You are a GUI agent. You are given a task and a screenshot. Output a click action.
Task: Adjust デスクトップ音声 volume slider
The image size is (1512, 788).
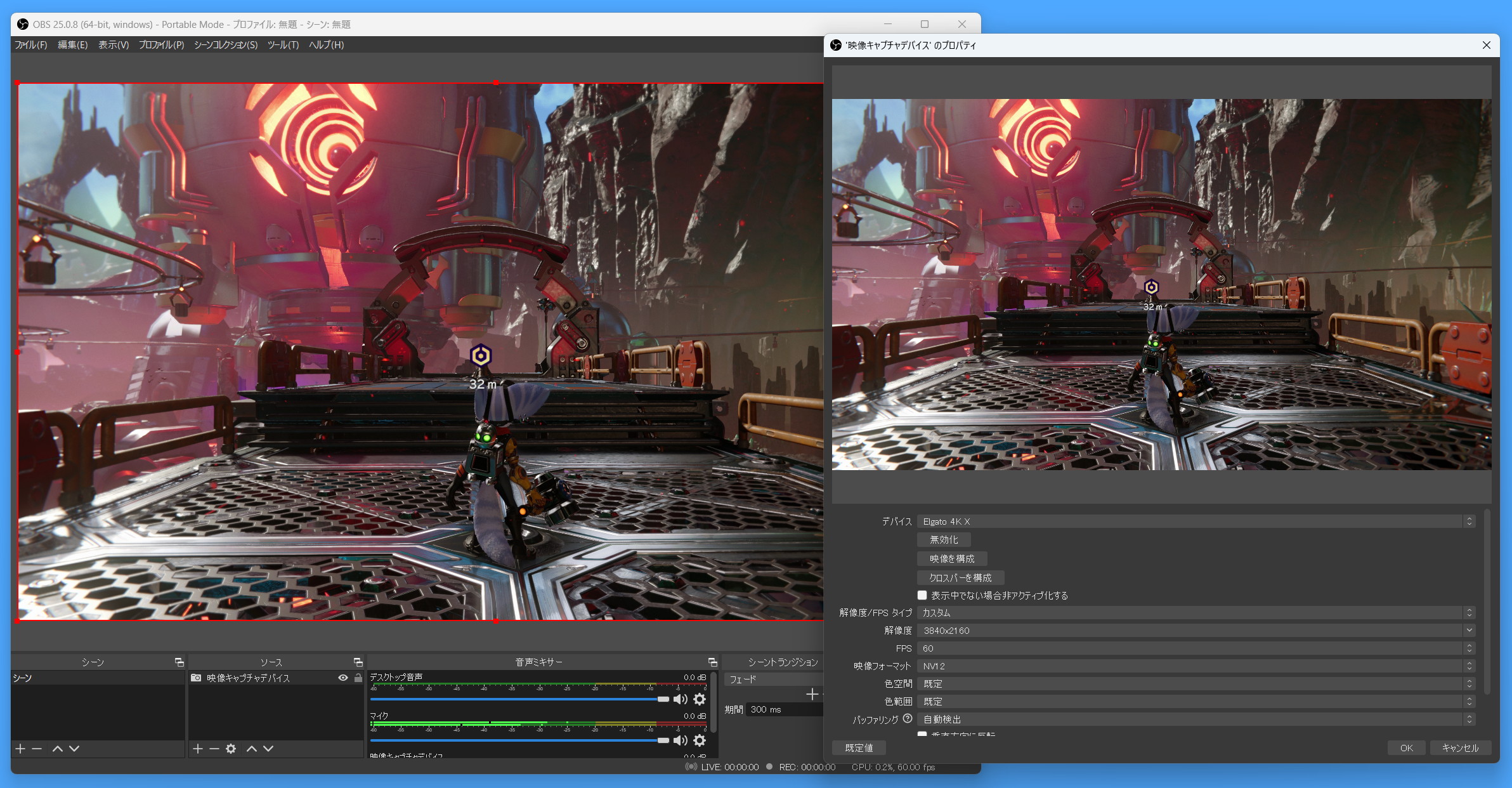click(x=519, y=699)
